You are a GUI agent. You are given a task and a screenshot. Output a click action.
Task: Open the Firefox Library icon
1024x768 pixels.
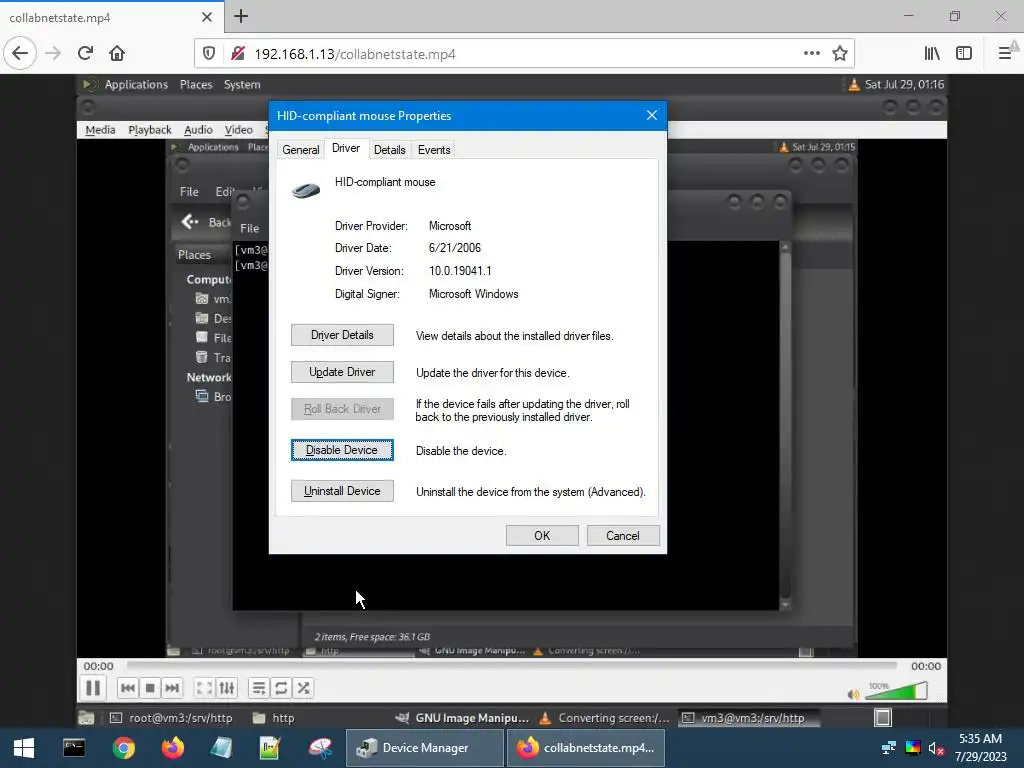(x=932, y=54)
